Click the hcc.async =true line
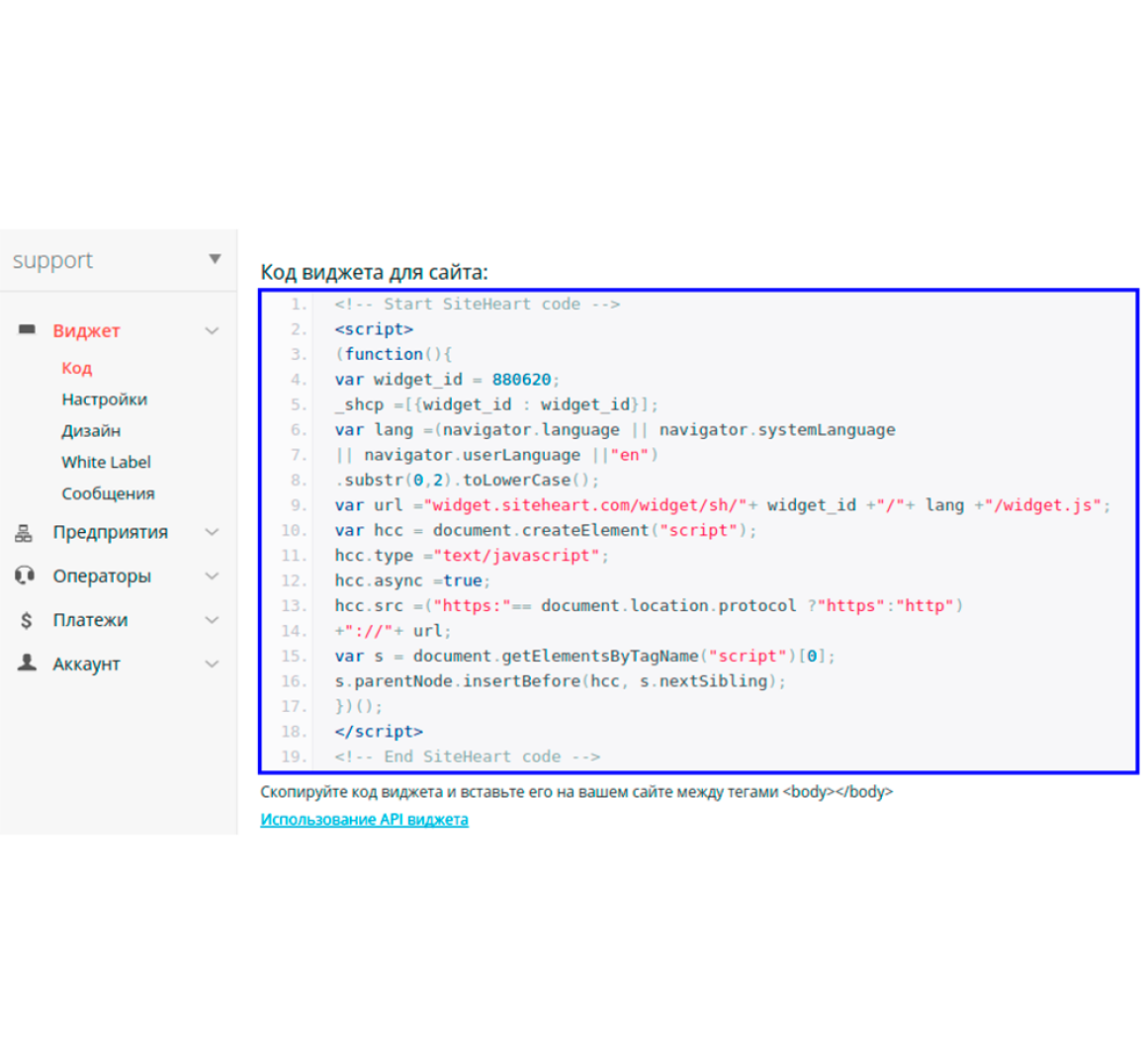 pos(412,580)
